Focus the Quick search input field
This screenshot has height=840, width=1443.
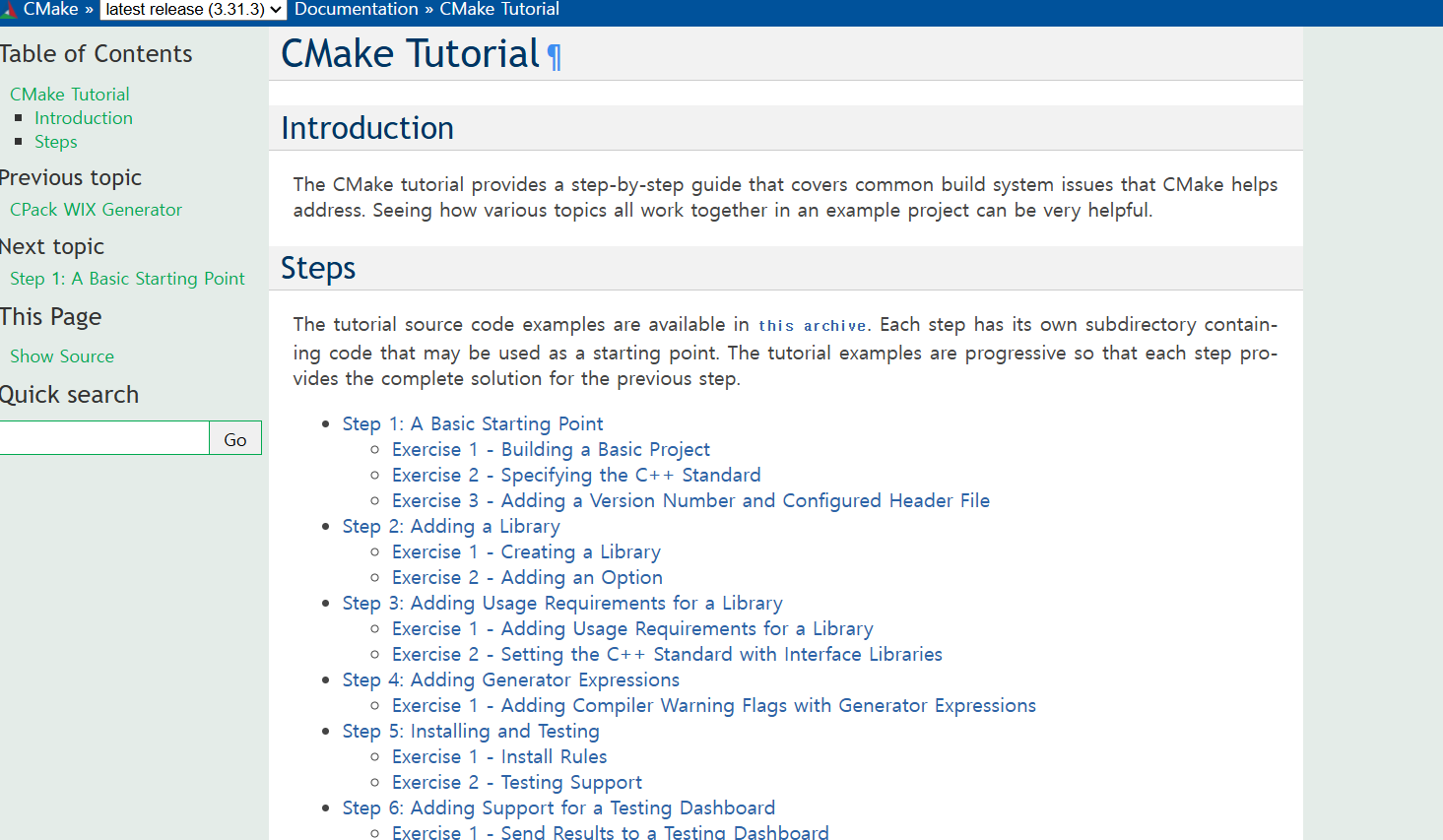coord(103,438)
